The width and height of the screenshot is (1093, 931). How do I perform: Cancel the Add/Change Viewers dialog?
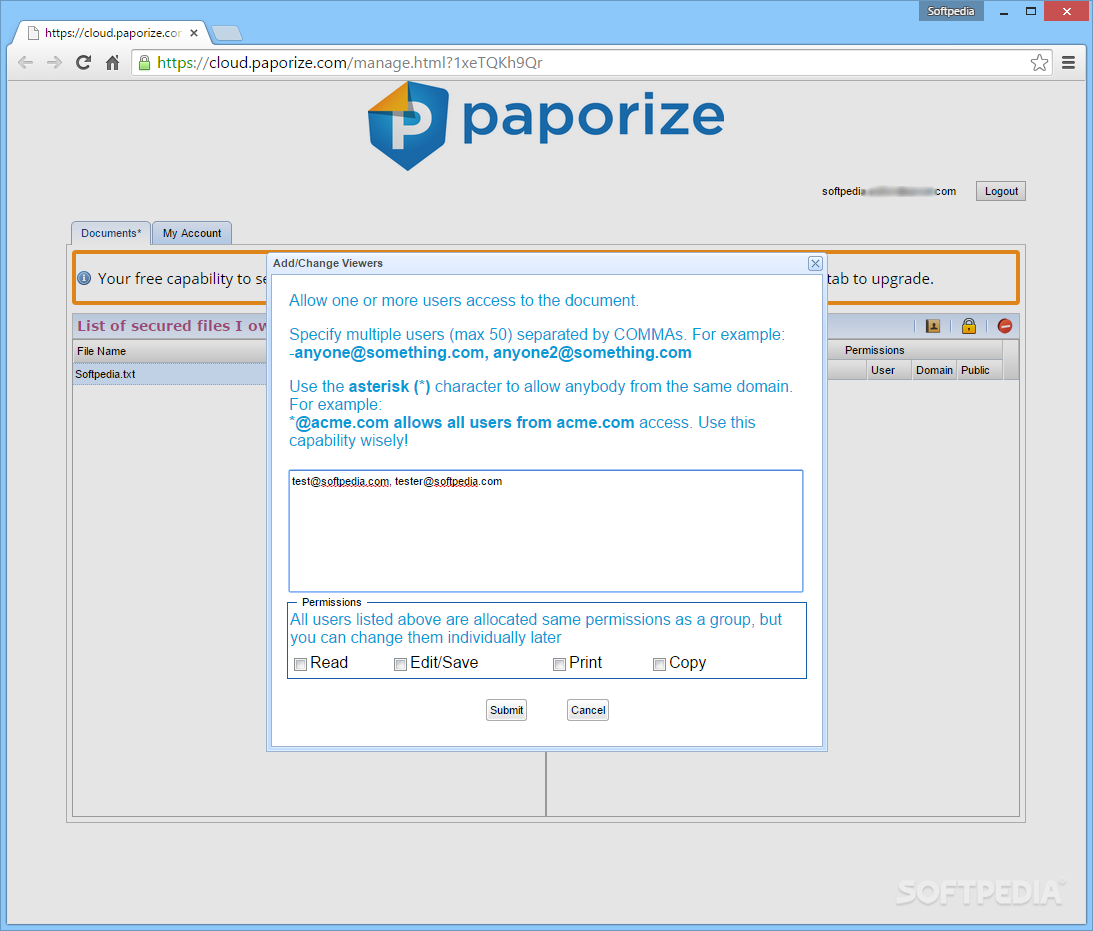point(588,710)
